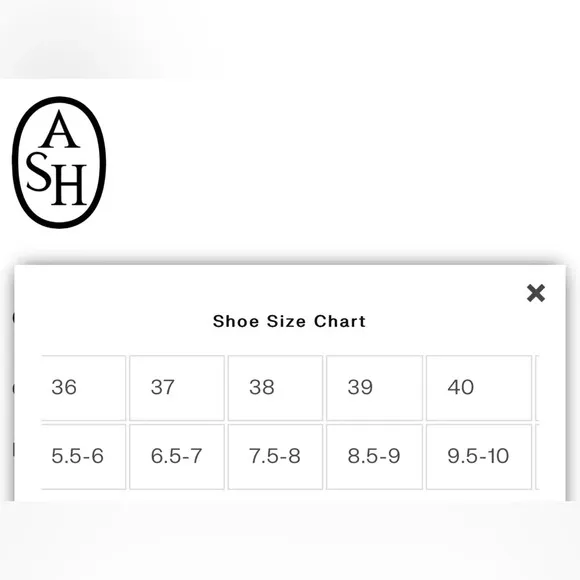Click the partially visible column after 40
The width and height of the screenshot is (580, 580).
click(x=537, y=388)
